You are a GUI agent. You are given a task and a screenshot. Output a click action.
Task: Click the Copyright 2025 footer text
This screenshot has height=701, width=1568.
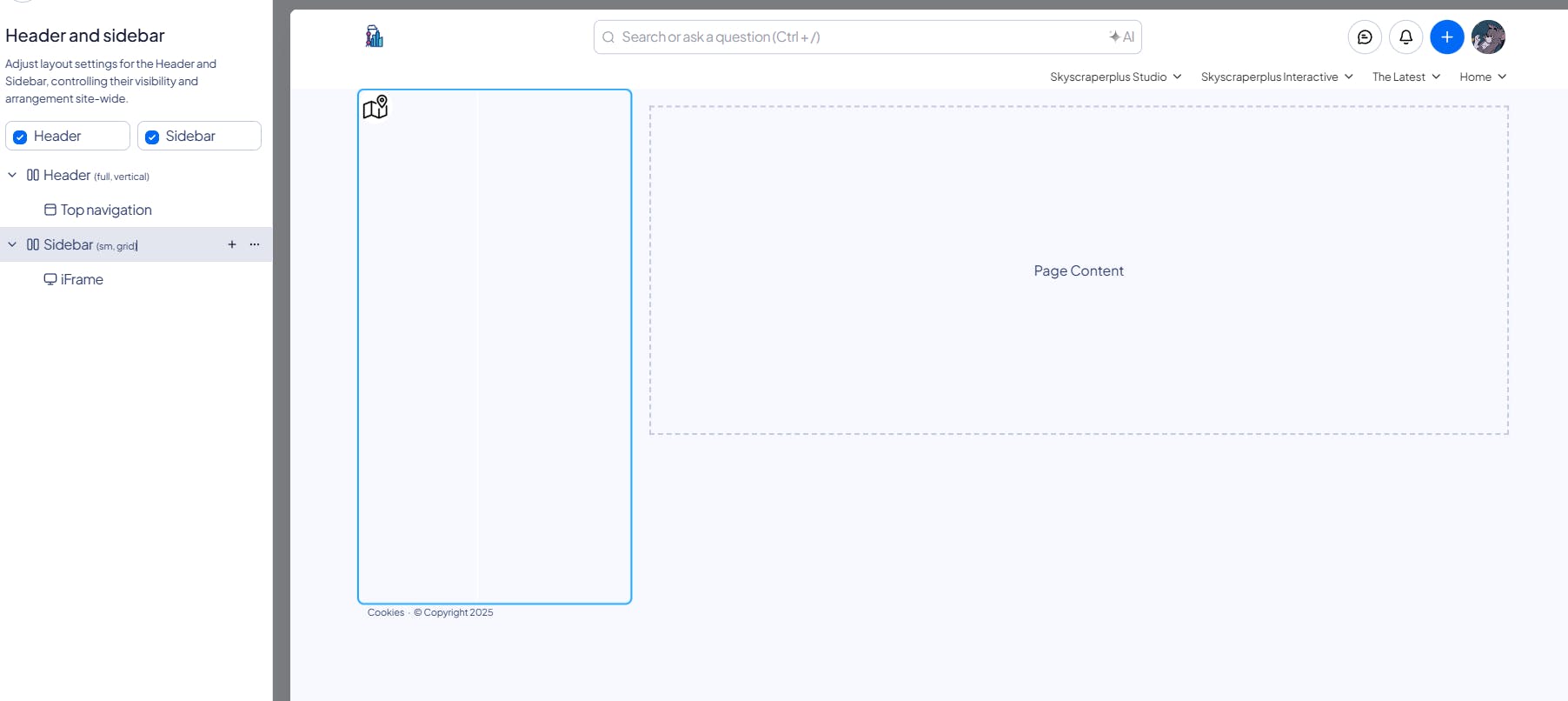click(453, 612)
